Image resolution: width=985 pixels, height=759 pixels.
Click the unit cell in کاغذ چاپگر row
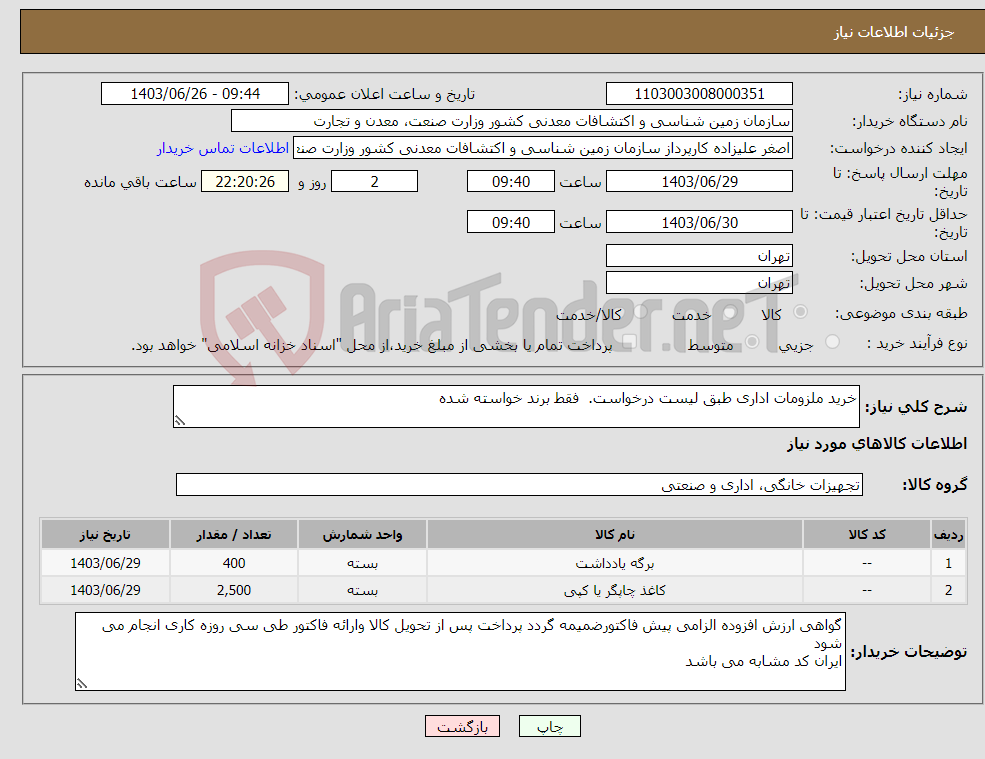[362, 590]
